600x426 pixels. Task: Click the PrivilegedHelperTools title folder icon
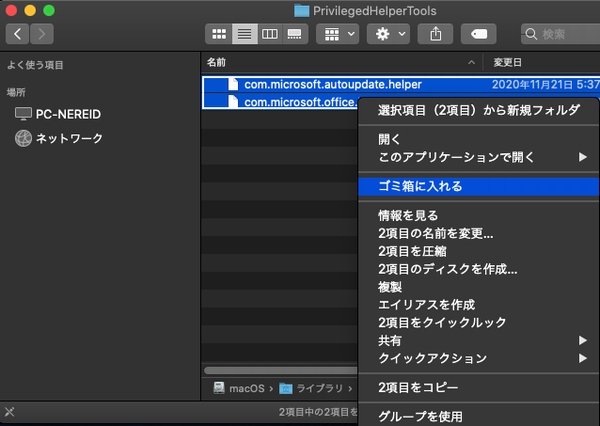click(x=302, y=11)
